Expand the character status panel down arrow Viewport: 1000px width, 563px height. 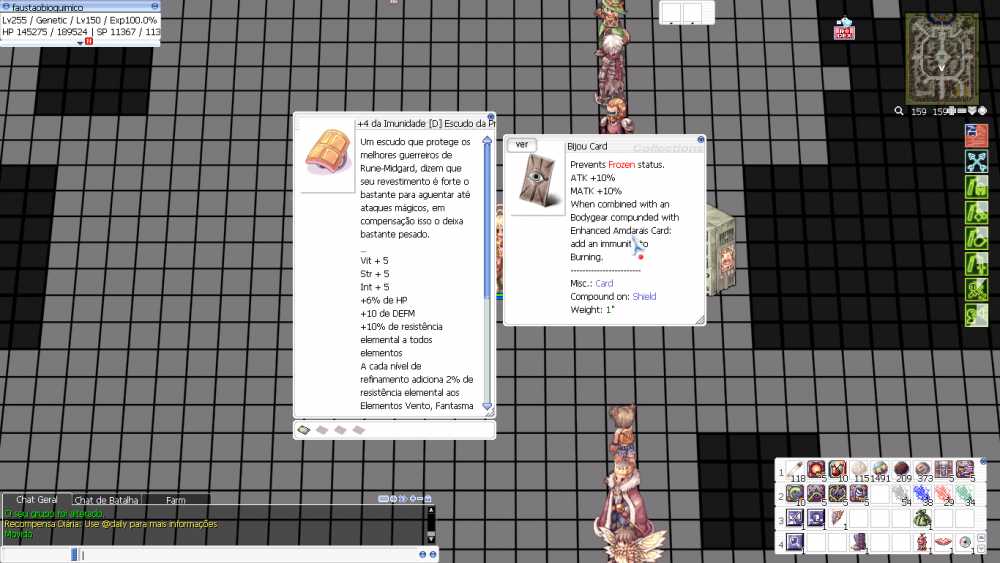(x=80, y=43)
